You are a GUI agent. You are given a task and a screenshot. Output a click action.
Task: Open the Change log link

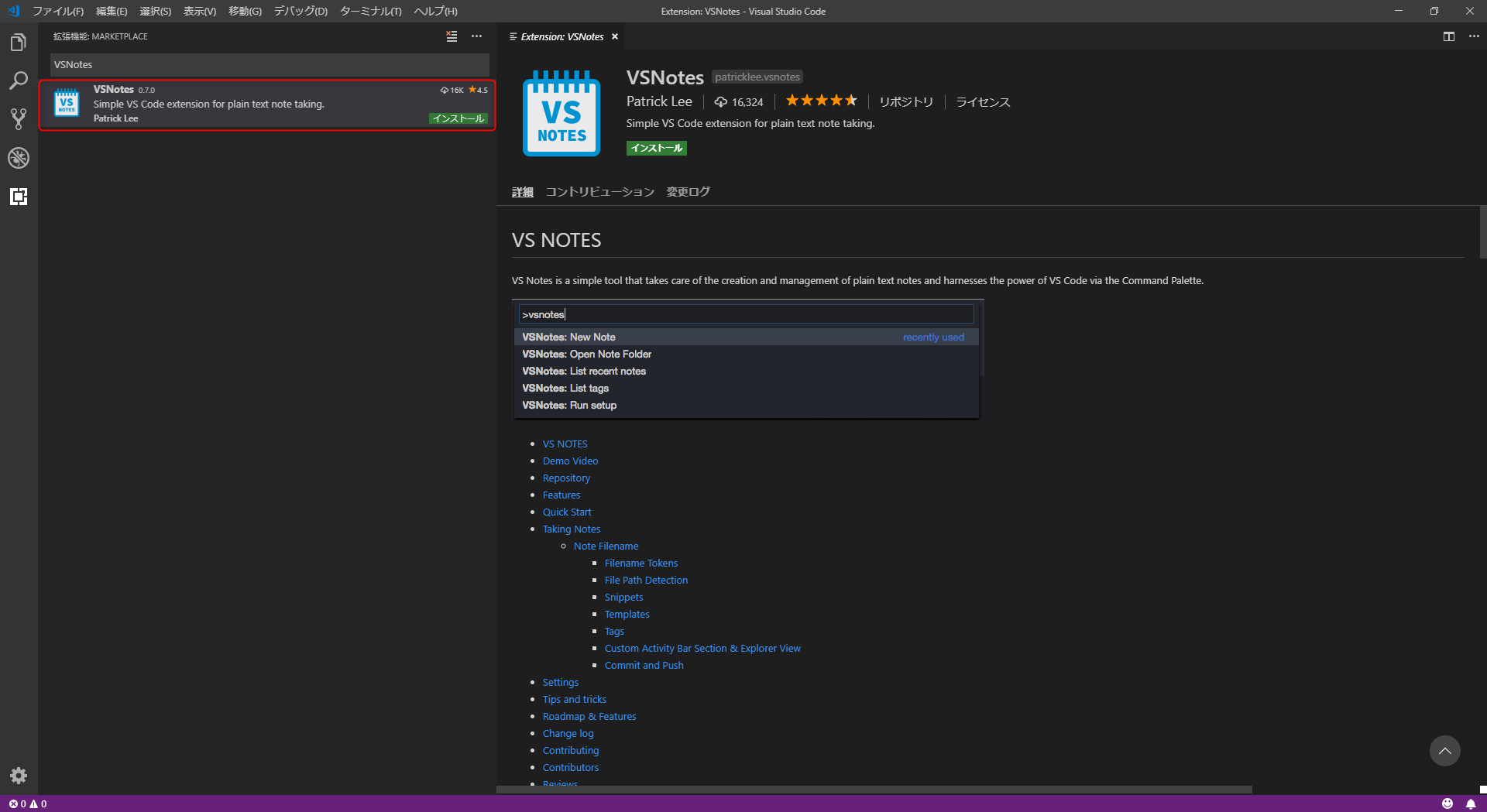click(568, 733)
